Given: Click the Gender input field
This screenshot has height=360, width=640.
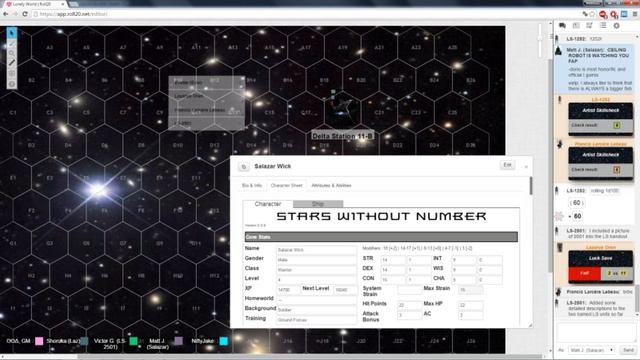Looking at the screenshot, I should [x=316, y=260].
